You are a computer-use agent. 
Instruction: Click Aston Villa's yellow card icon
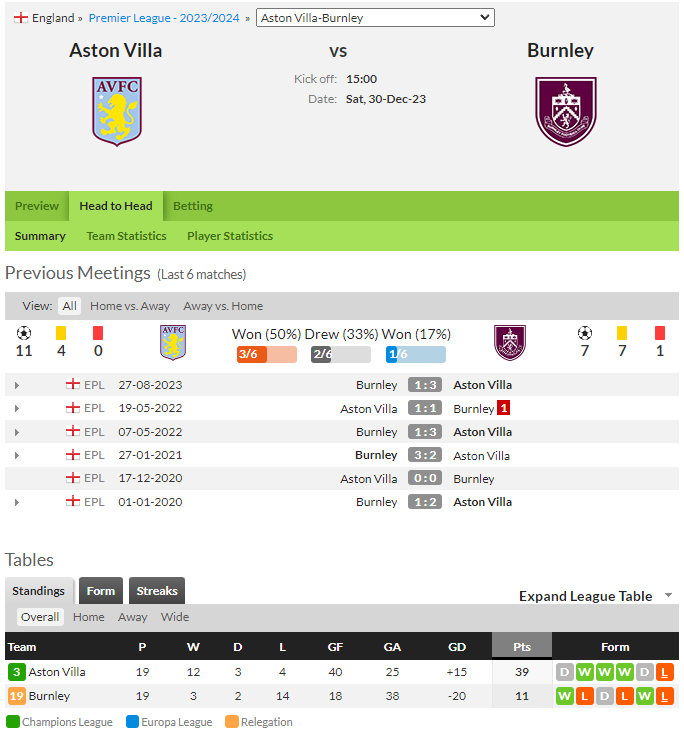pyautogui.click(x=61, y=333)
